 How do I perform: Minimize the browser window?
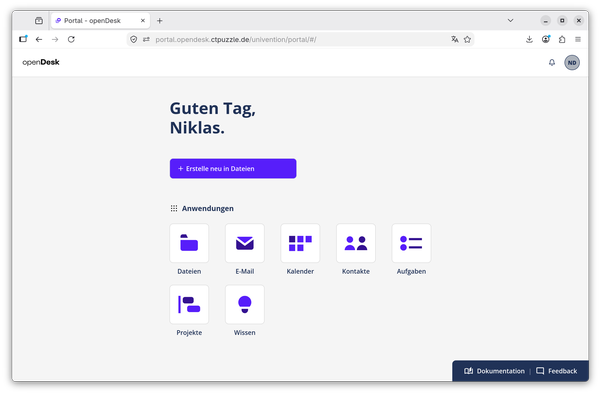(546, 21)
